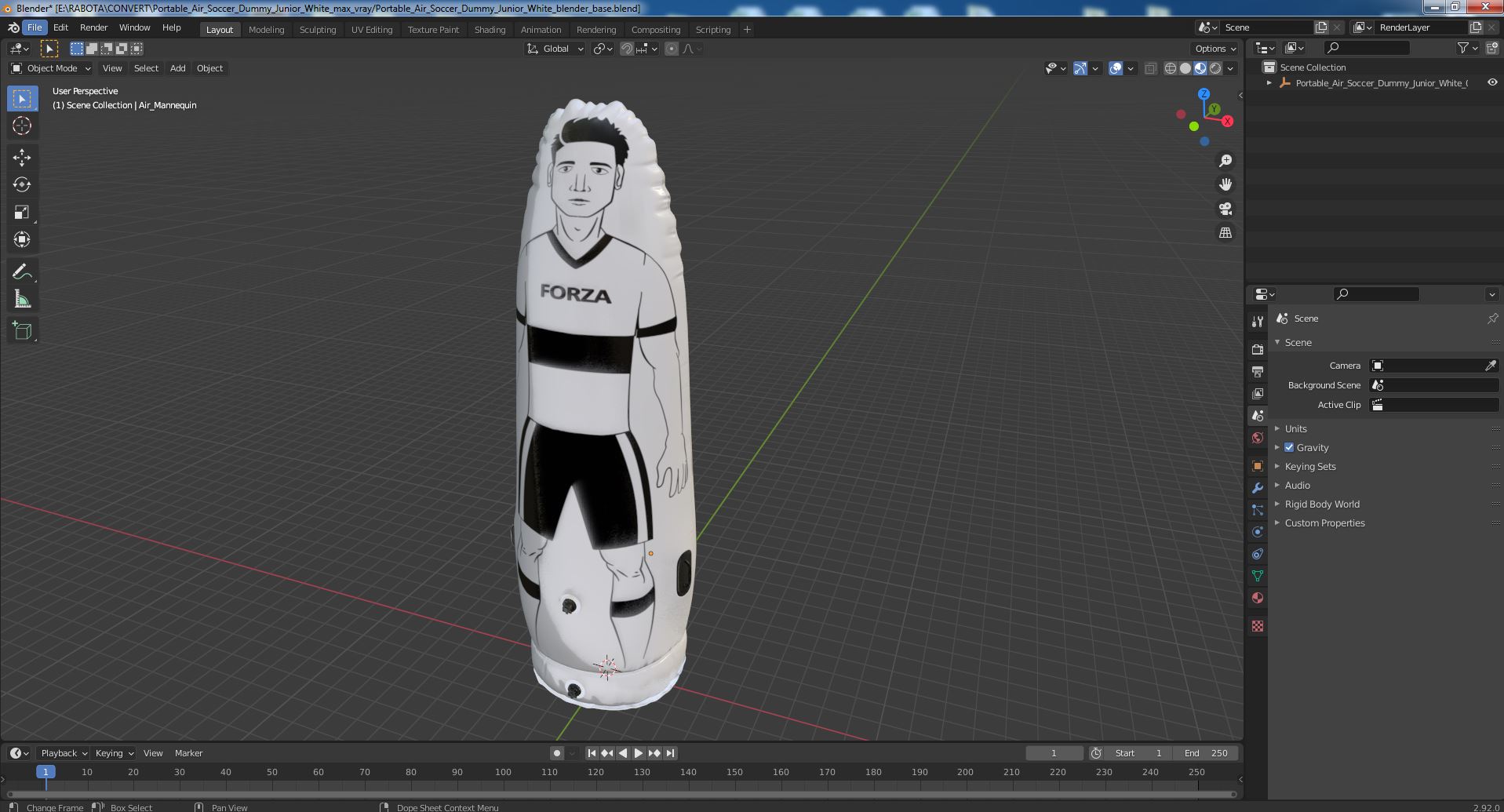Open the Render menu
1504x812 pixels.
(93, 27)
